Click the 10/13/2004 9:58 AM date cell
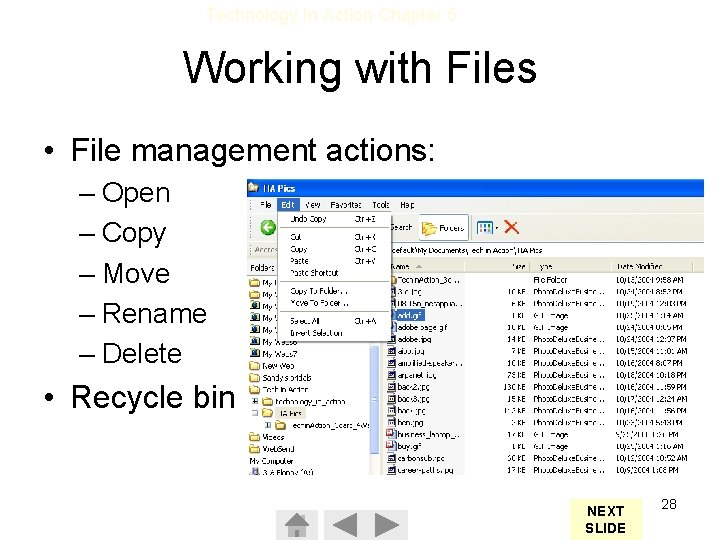The height and width of the screenshot is (540, 720). click(649, 280)
